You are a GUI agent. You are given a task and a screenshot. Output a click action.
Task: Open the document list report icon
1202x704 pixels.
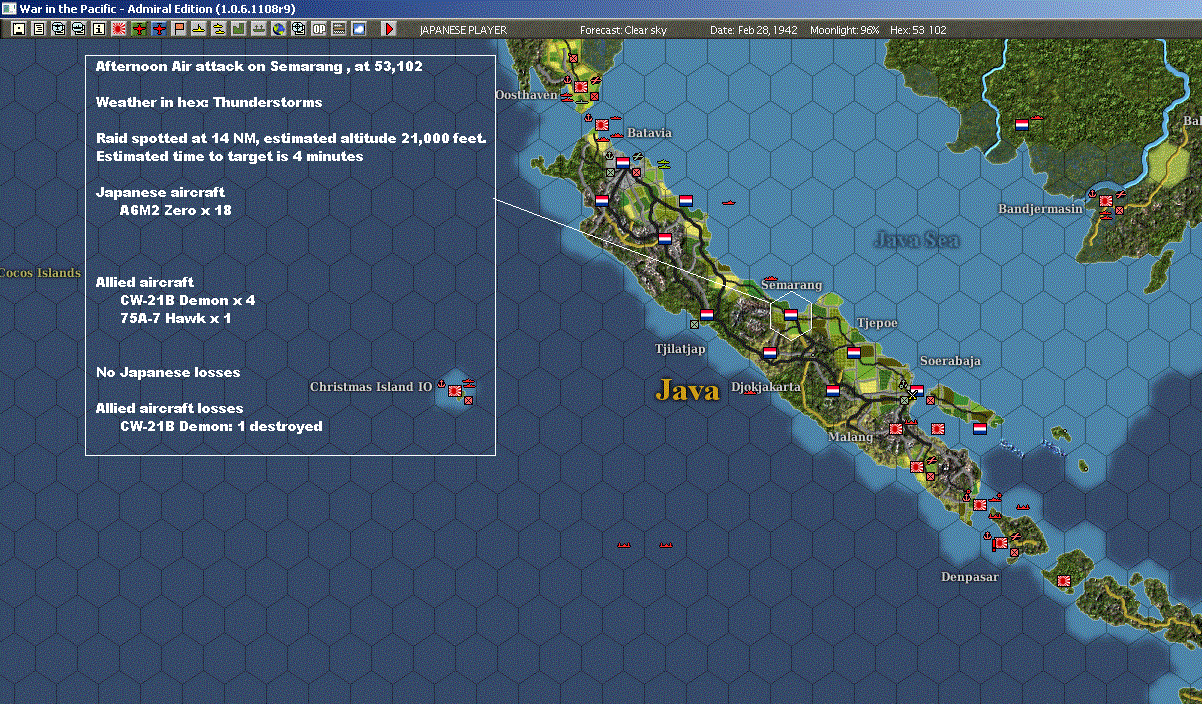[x=39, y=29]
